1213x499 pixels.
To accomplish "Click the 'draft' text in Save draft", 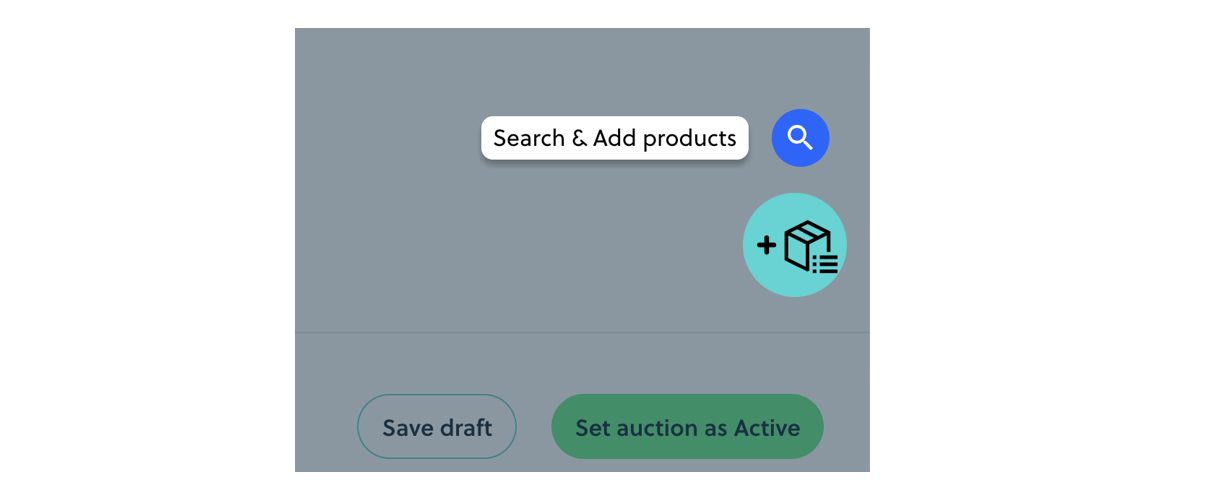I will [x=466, y=428].
